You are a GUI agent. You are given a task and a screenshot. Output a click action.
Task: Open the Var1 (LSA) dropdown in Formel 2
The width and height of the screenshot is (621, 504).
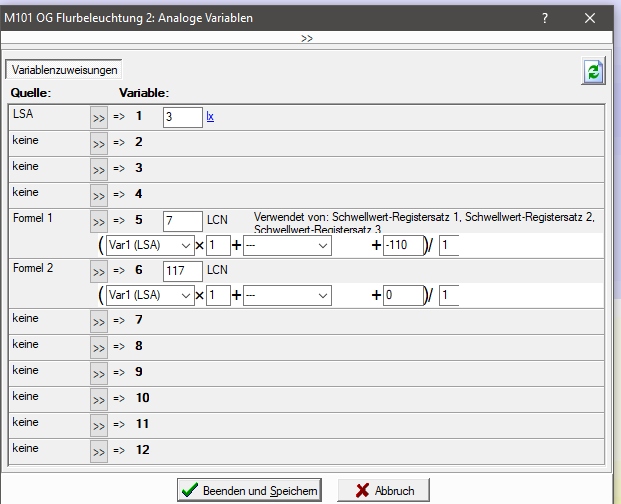click(x=149, y=295)
